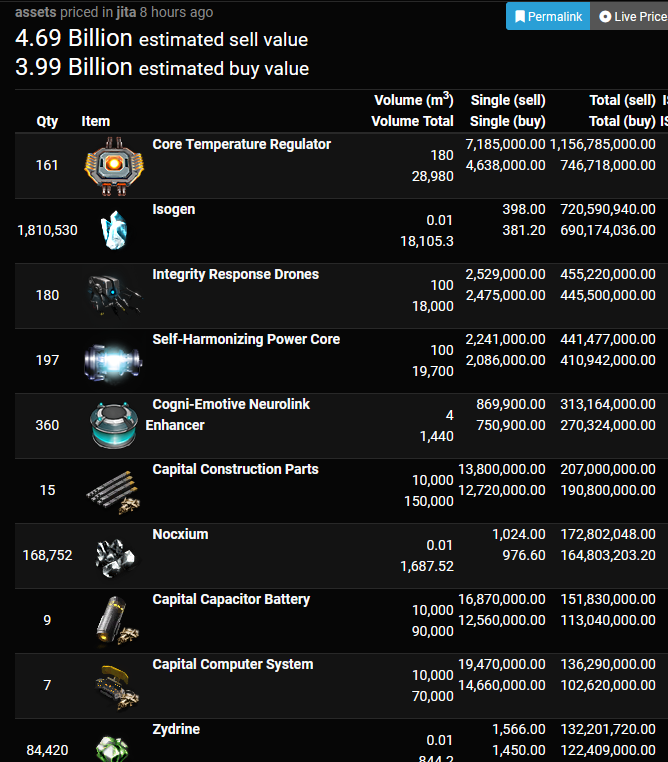The width and height of the screenshot is (668, 762).
Task: Click the Isogen crystal icon
Action: [114, 230]
